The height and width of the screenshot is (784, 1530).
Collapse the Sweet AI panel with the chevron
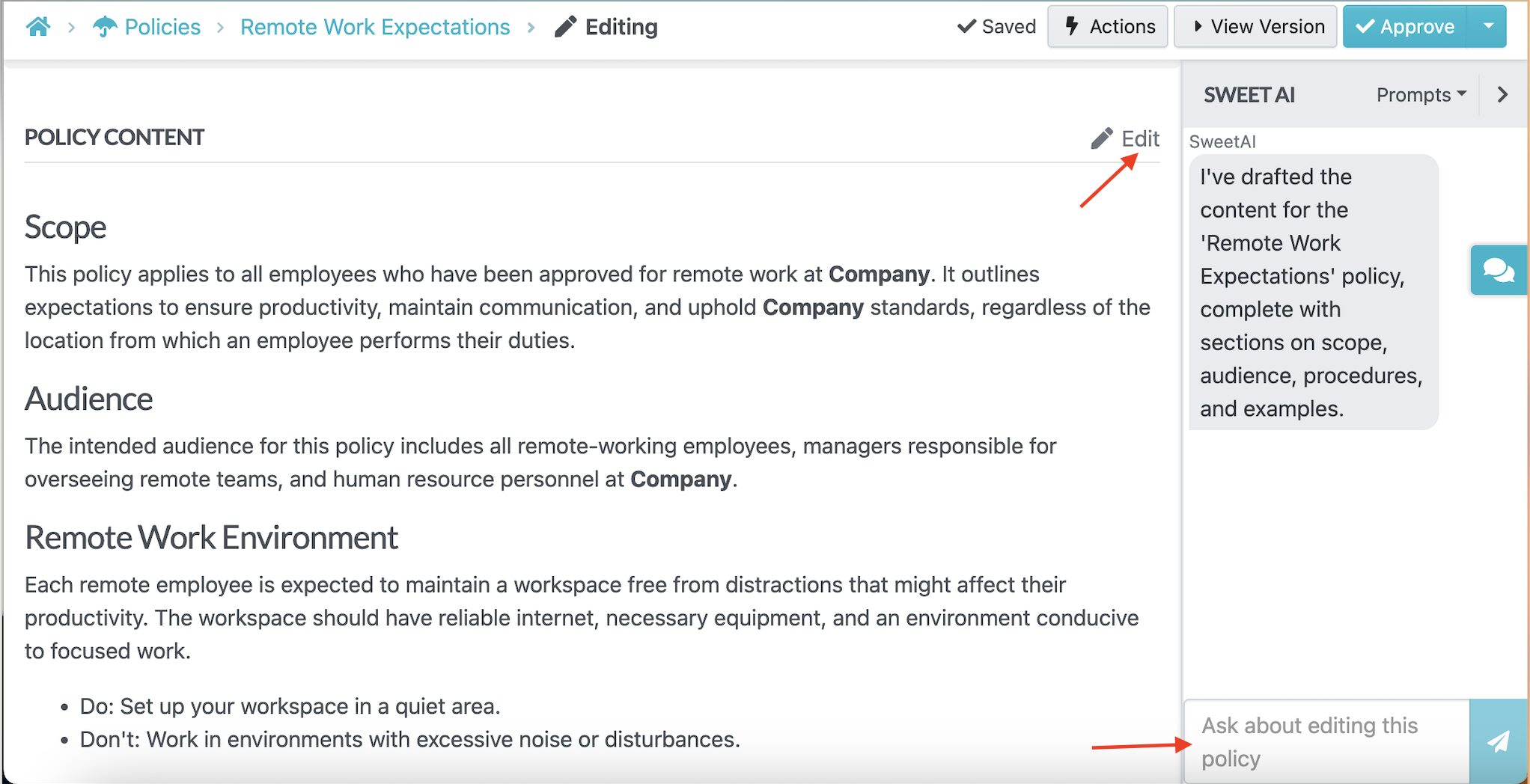[x=1502, y=95]
